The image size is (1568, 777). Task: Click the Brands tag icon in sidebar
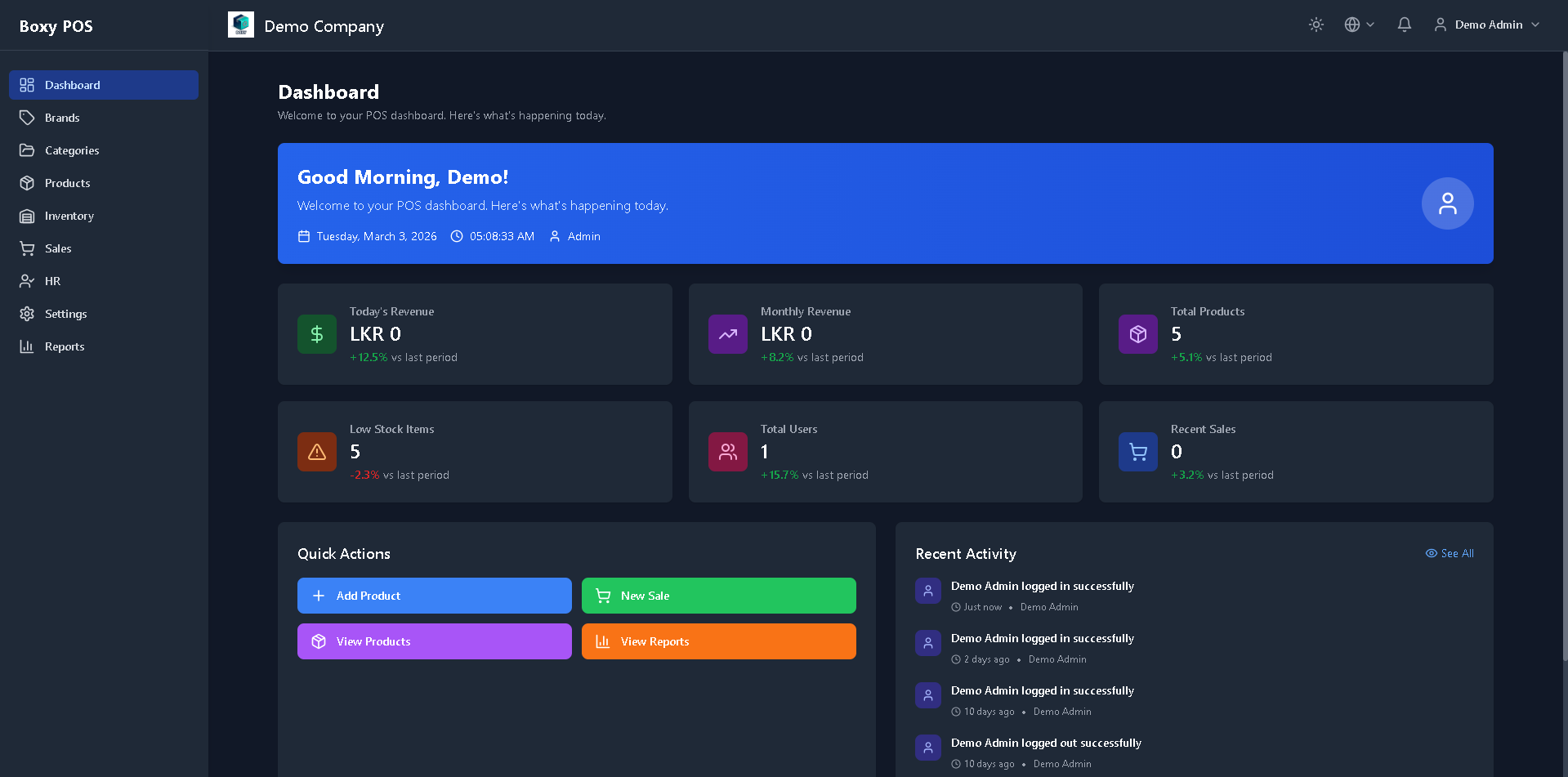click(x=27, y=118)
